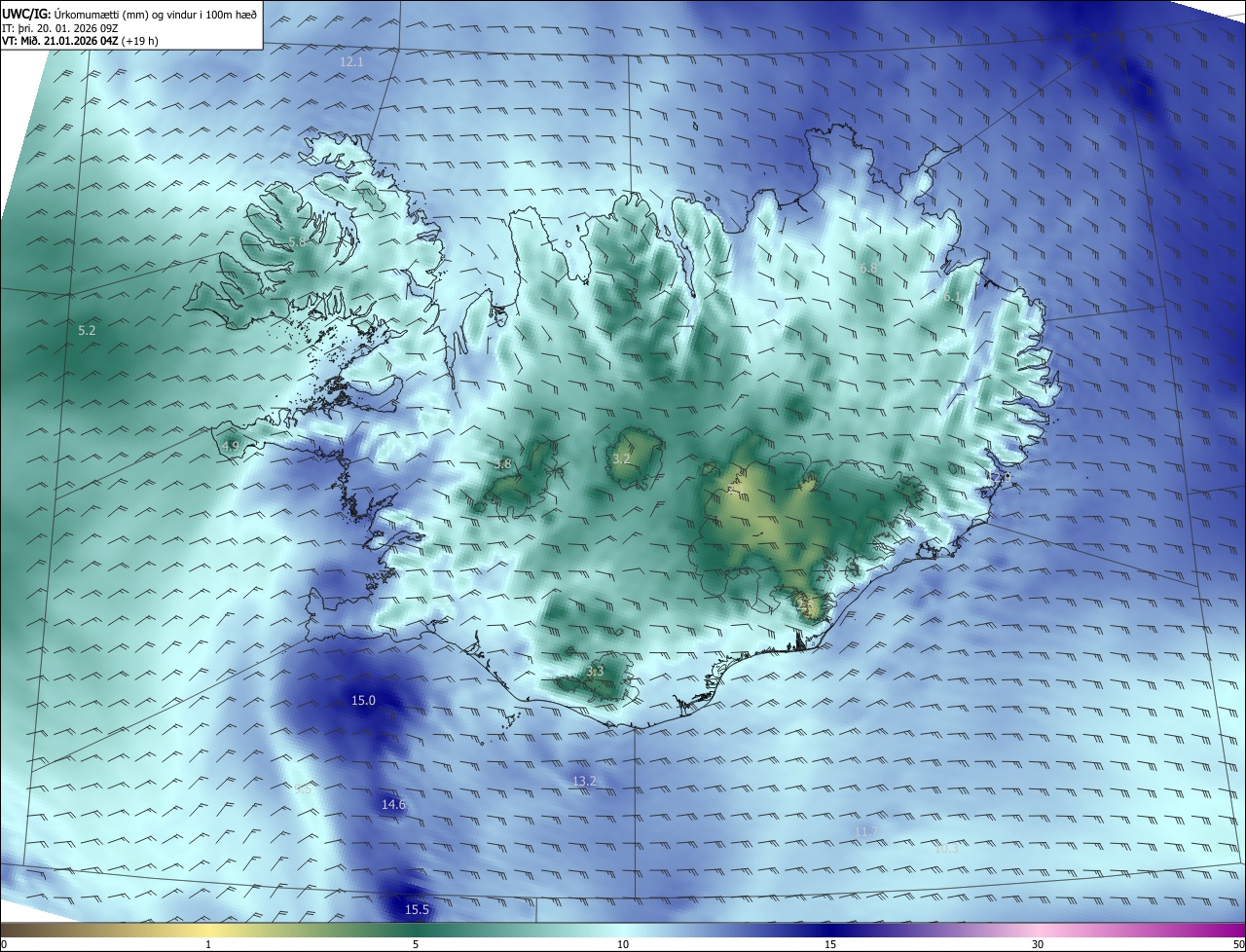This screenshot has height=952, width=1246.
Task: Click the yellow color band above tick 1
Action: click(208, 930)
